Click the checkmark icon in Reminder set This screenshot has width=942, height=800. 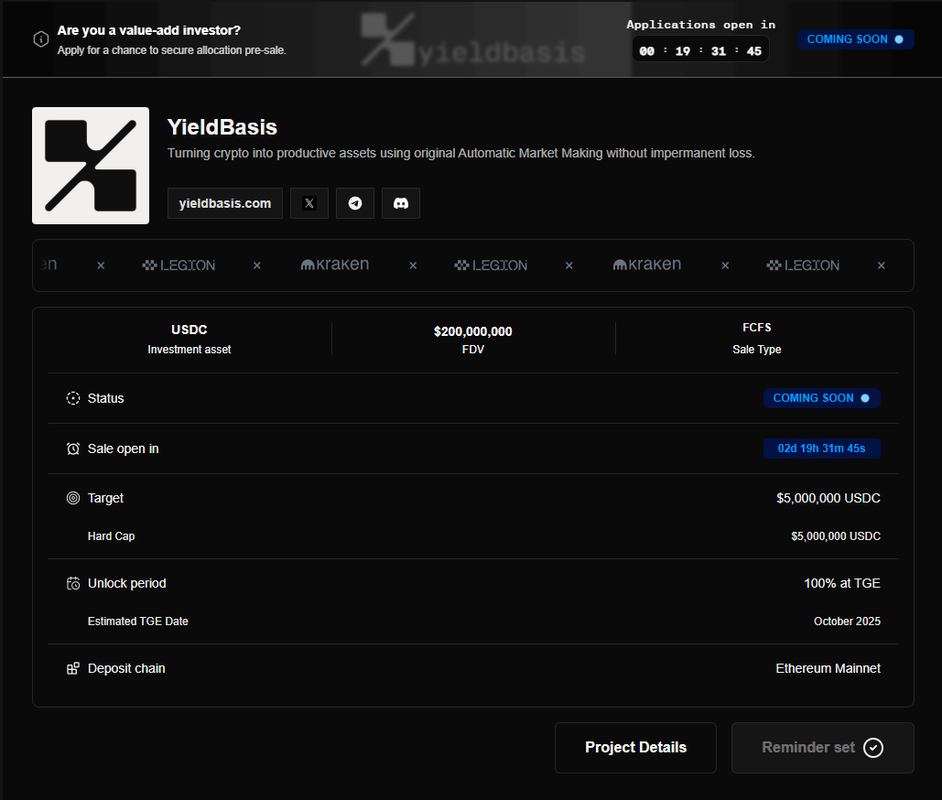coord(873,748)
